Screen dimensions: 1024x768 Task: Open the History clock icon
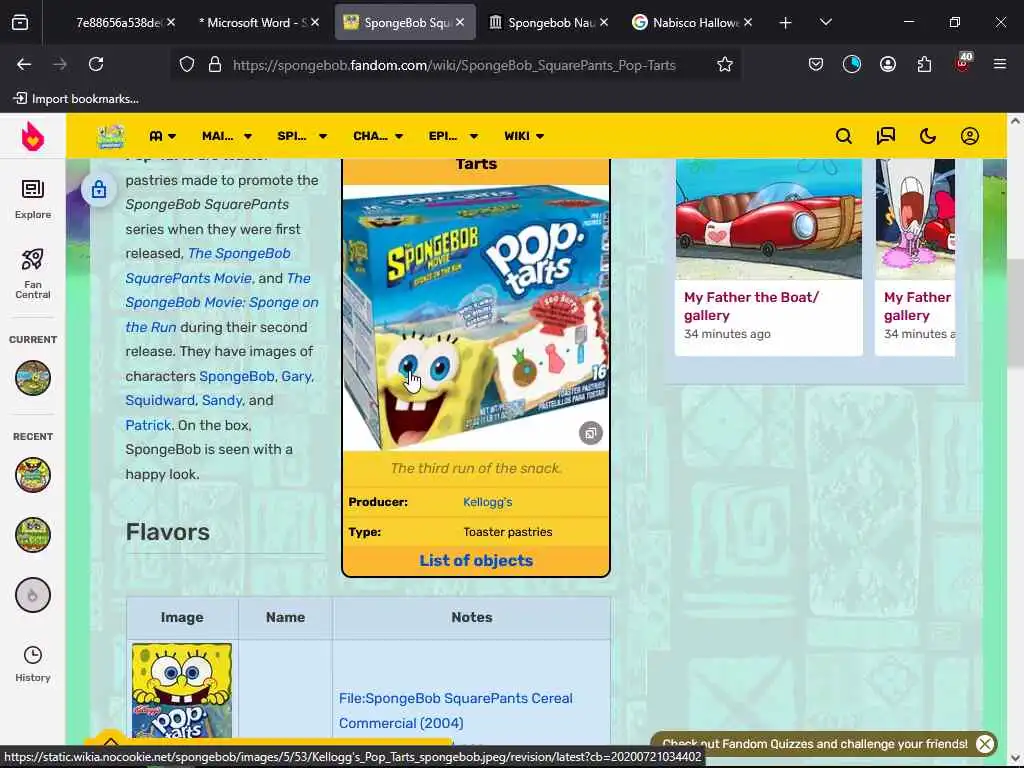(33, 664)
